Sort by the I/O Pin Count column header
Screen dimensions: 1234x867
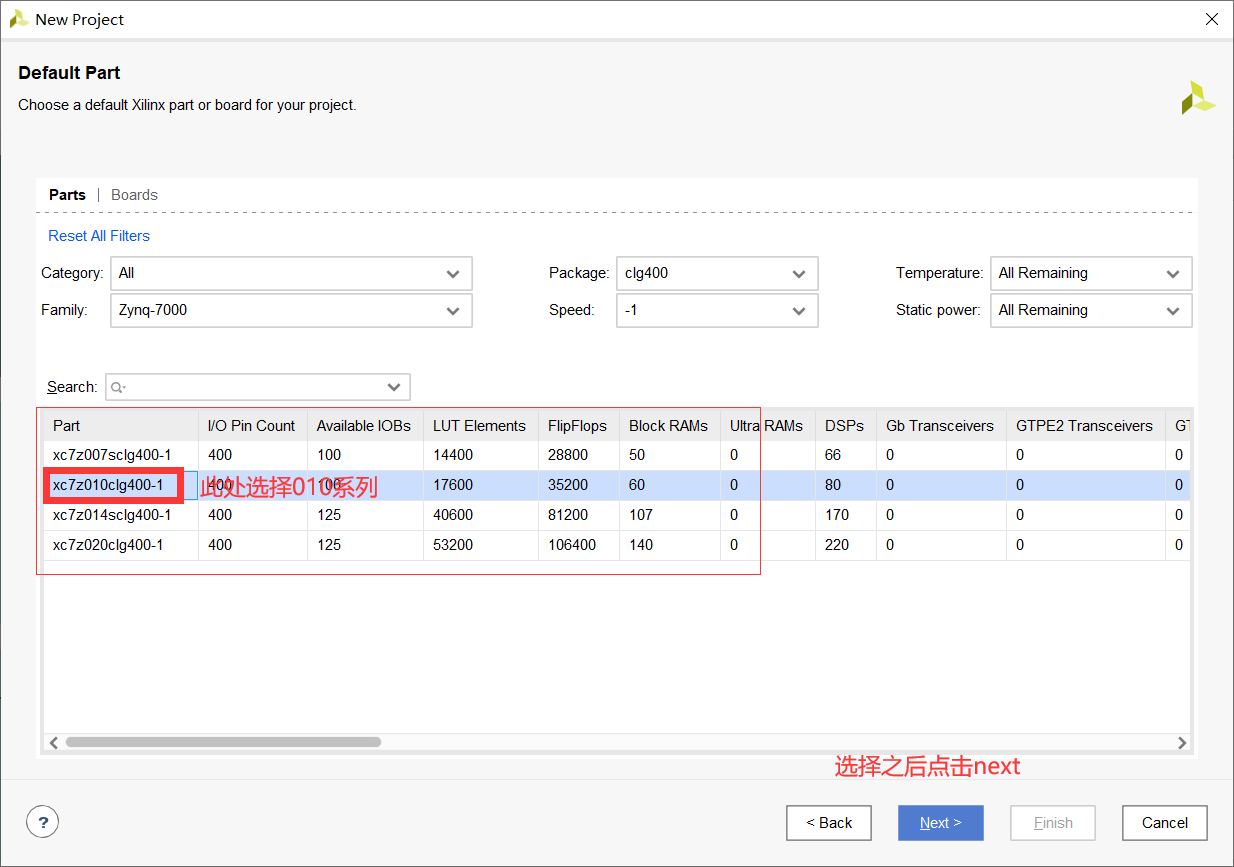(x=252, y=426)
